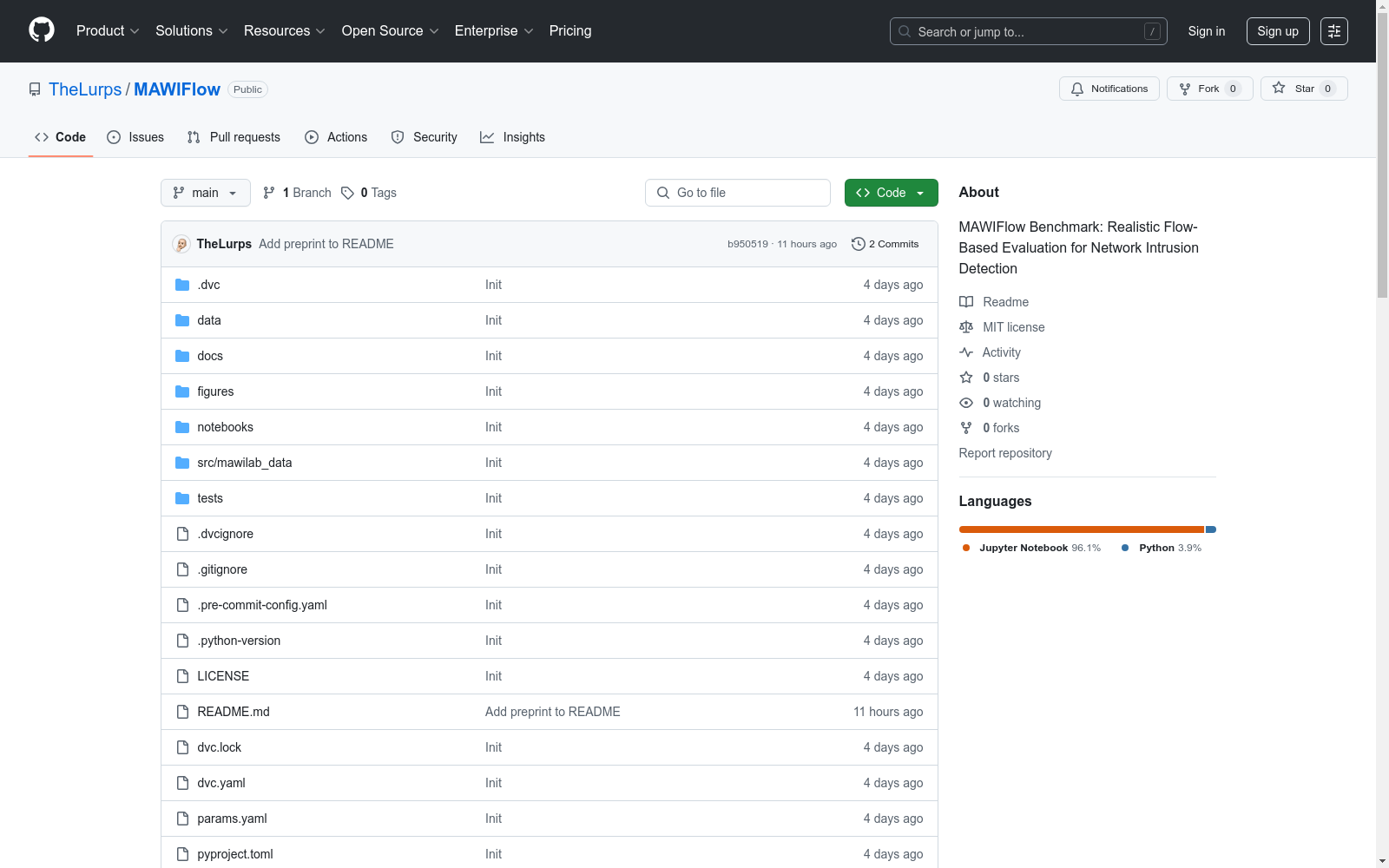Open the TheLurps owner profile link
The width and height of the screenshot is (1389, 868).
(x=85, y=89)
